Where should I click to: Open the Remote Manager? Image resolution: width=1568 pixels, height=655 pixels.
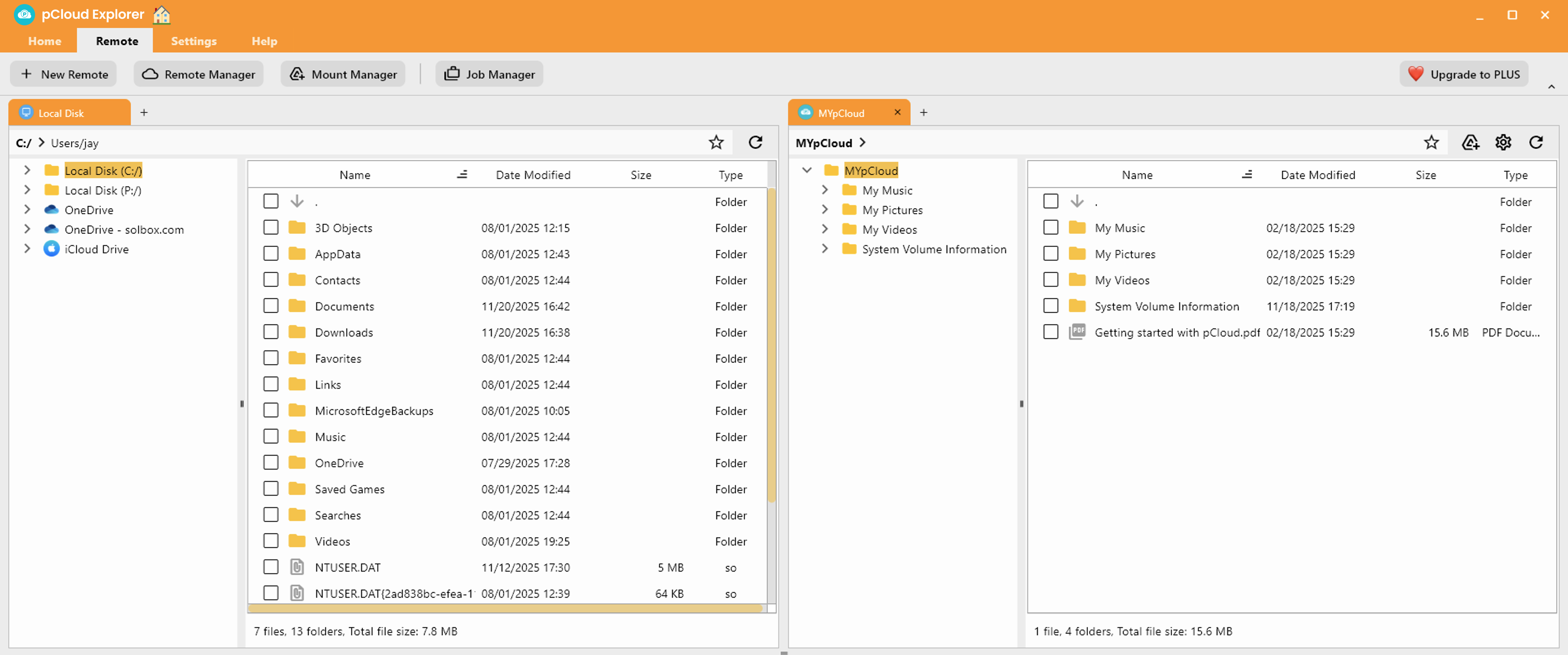(198, 74)
